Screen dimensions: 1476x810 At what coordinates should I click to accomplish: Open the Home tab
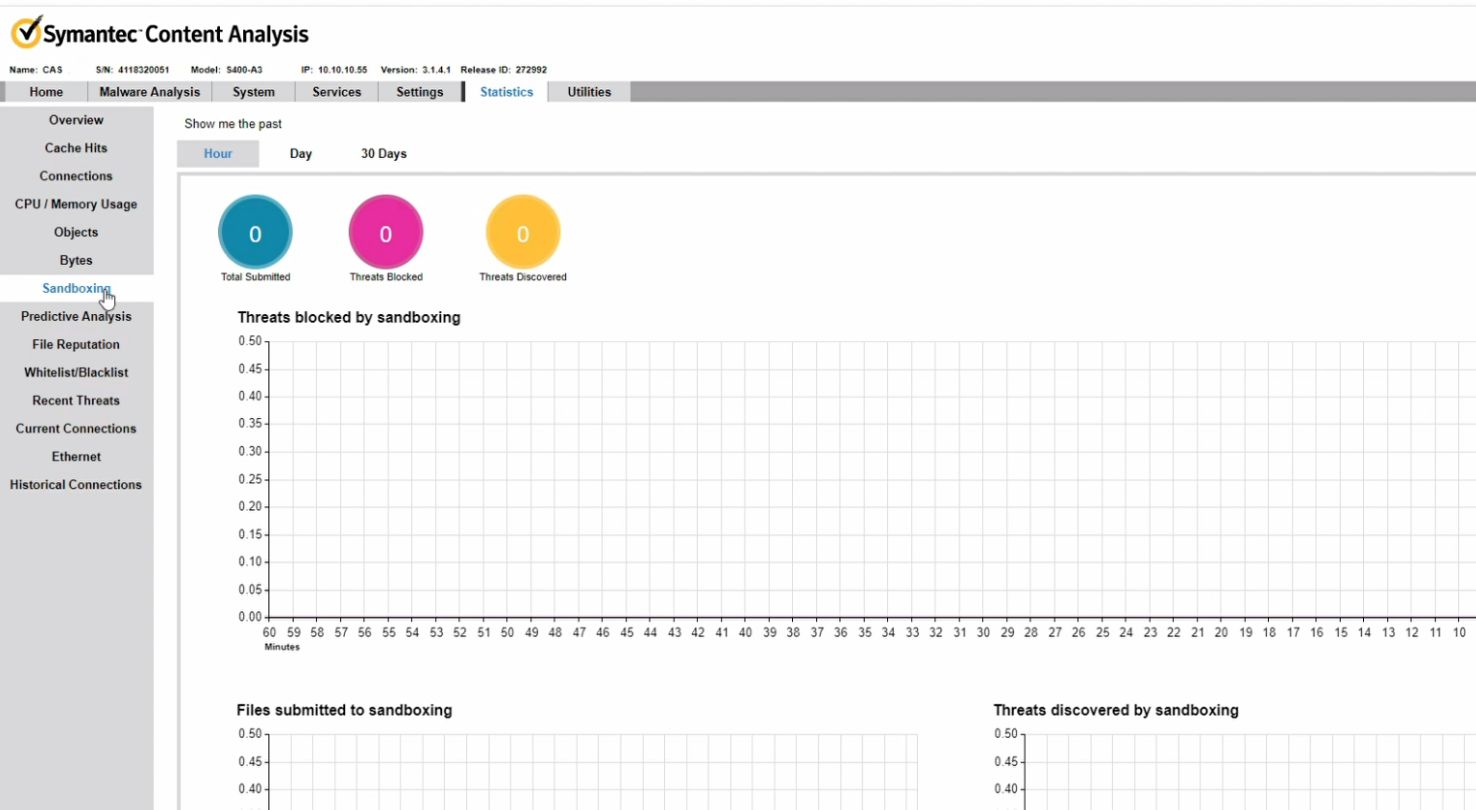(46, 92)
